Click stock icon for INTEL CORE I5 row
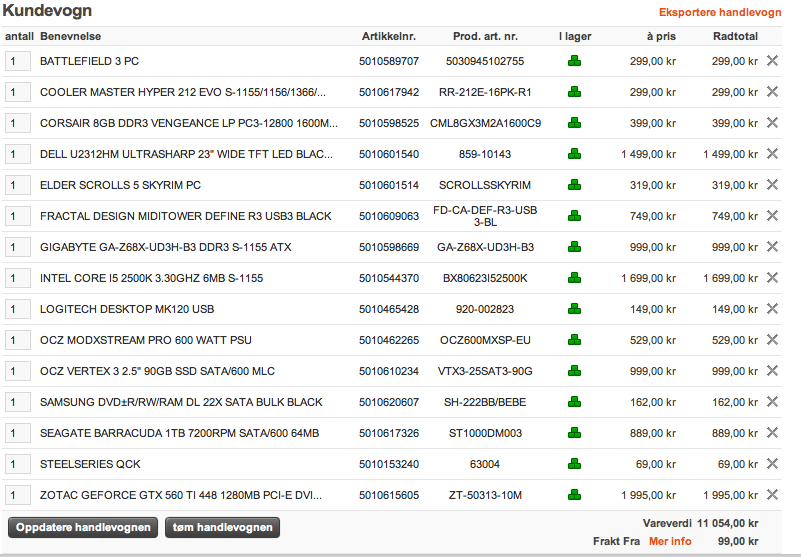The height and width of the screenshot is (557, 801). coord(575,278)
